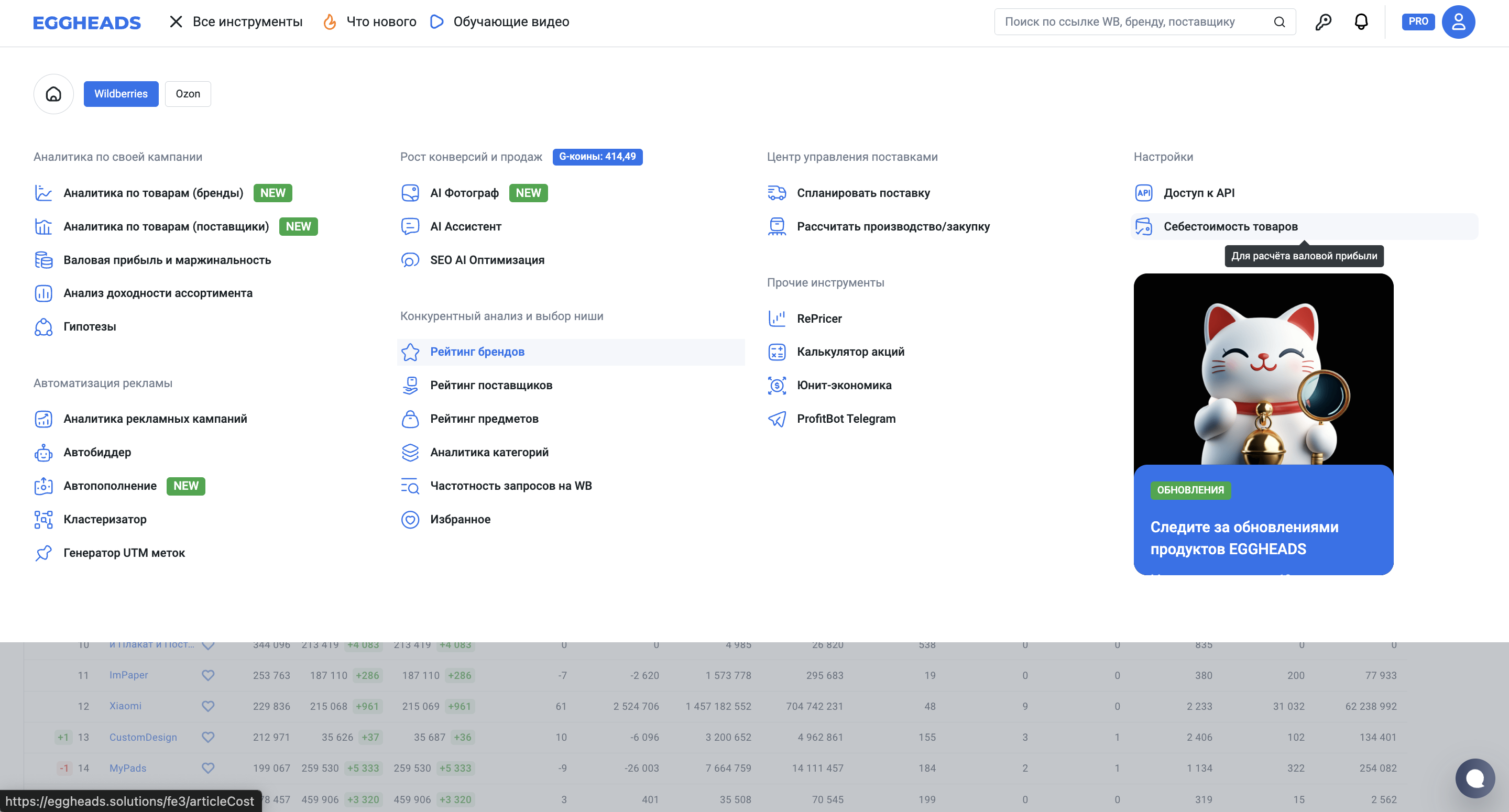Open the support chat bubble
This screenshot has height=812, width=1509.
(1475, 778)
